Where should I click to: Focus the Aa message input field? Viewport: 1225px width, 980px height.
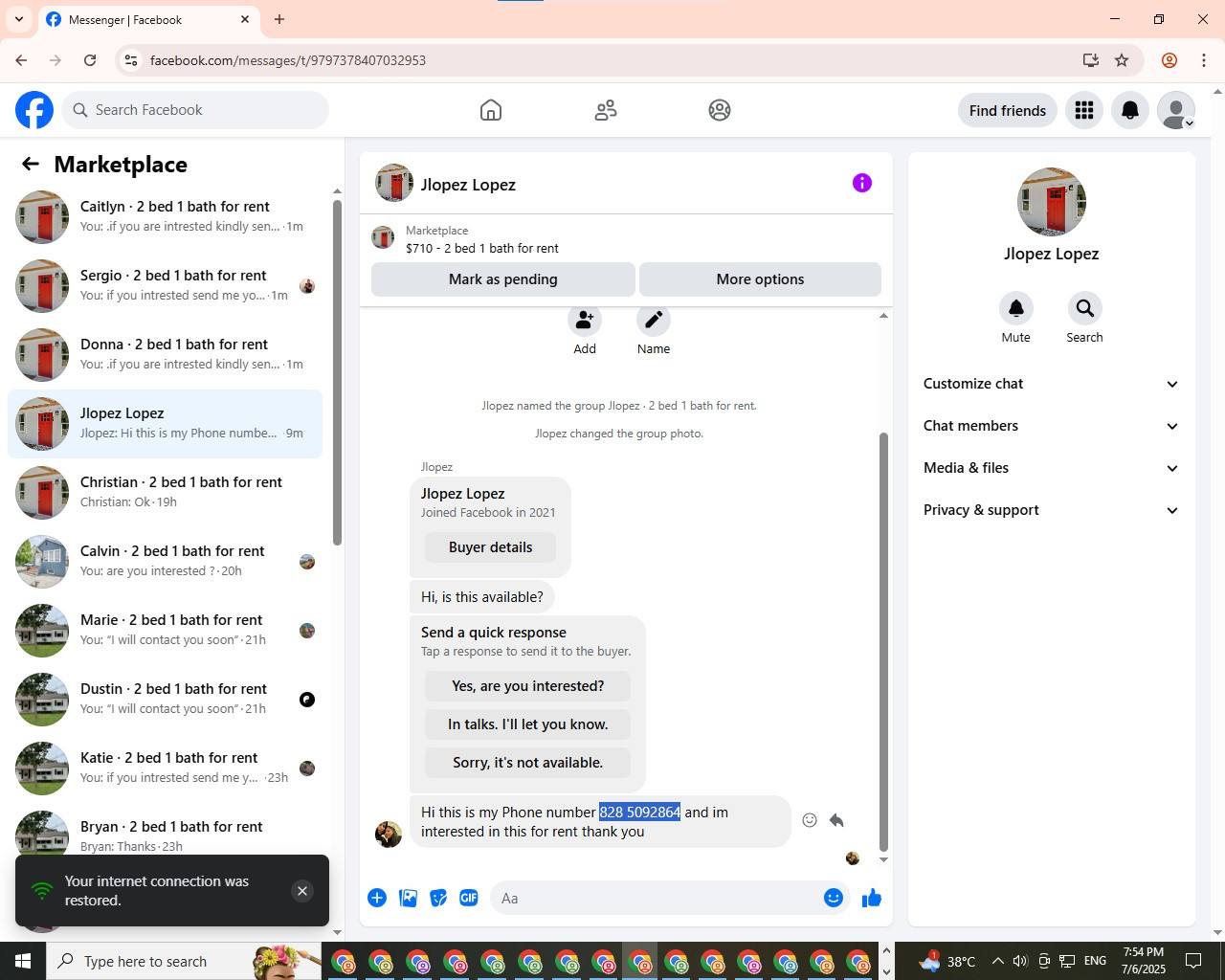pos(657,898)
